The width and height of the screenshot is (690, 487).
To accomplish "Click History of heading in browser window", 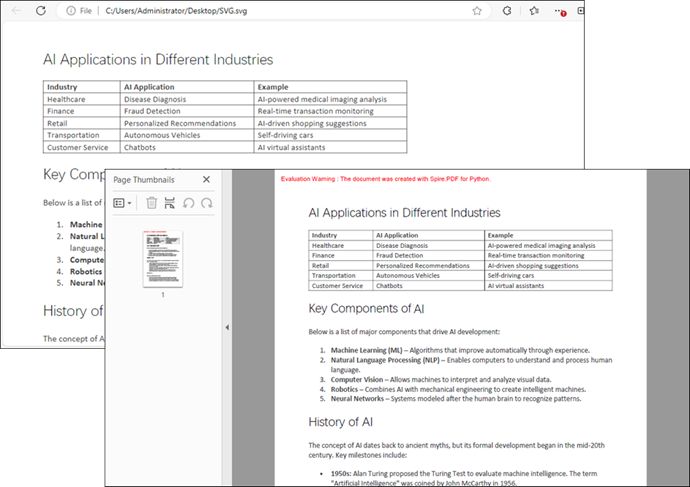I will tap(73, 311).
